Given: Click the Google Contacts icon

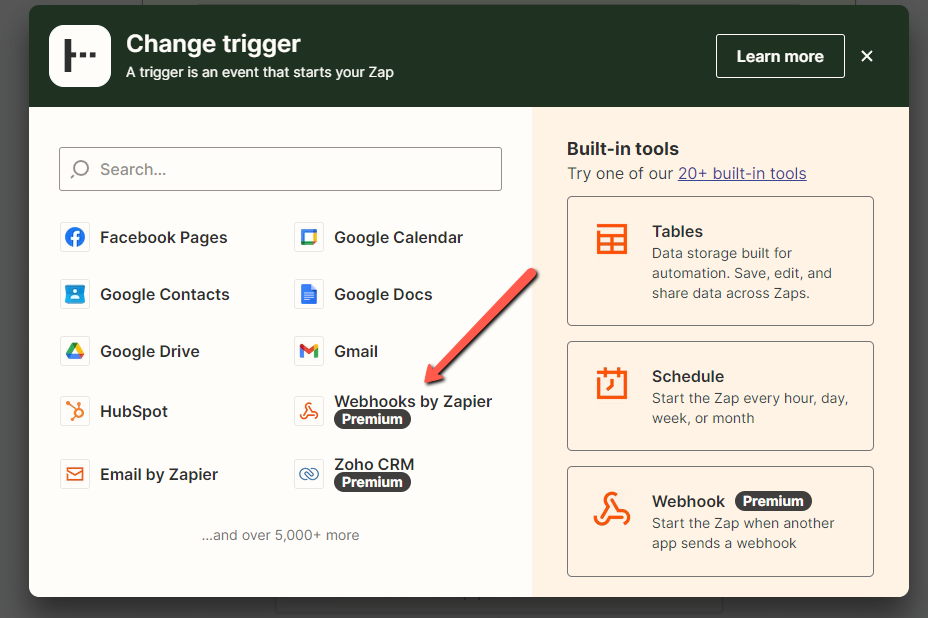Looking at the screenshot, I should (75, 294).
